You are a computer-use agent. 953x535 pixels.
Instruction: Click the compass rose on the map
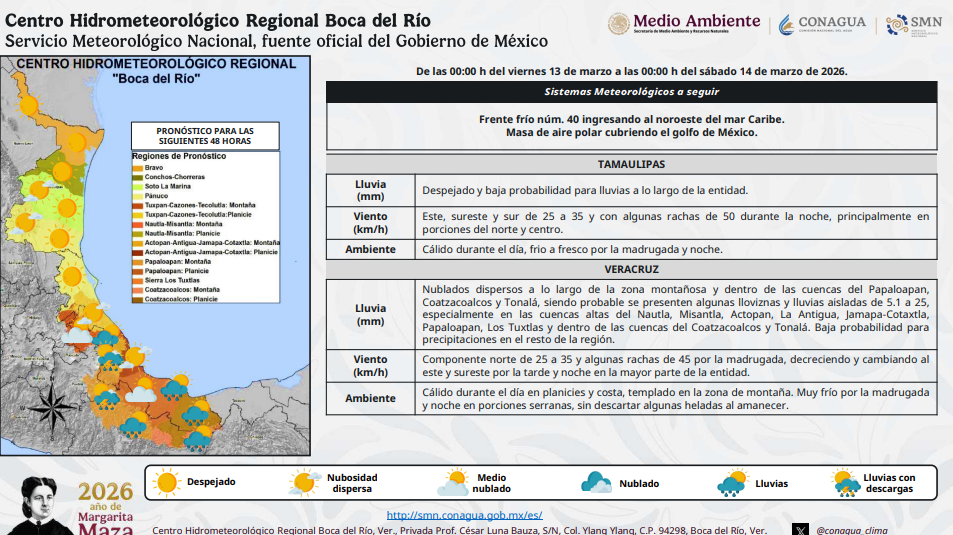tap(45, 404)
